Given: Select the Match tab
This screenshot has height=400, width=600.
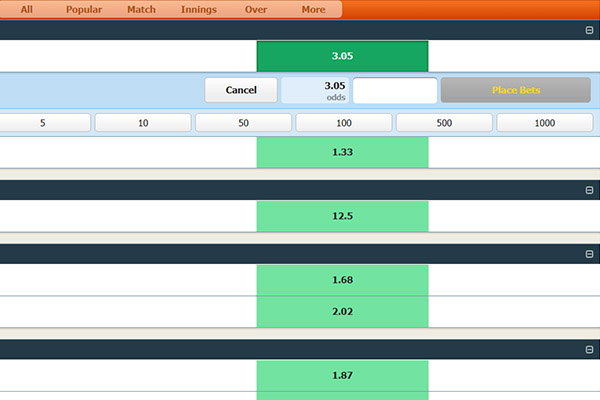Looking at the screenshot, I should click(141, 9).
